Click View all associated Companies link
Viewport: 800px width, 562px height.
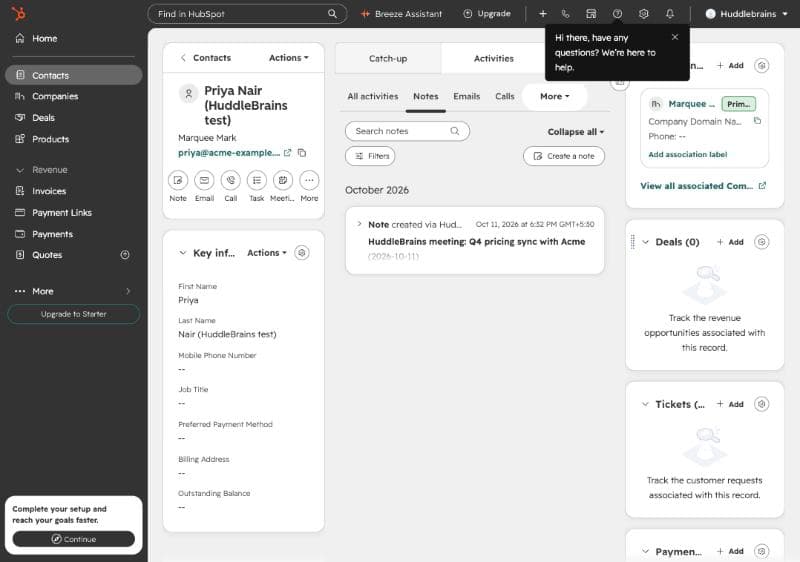703,186
